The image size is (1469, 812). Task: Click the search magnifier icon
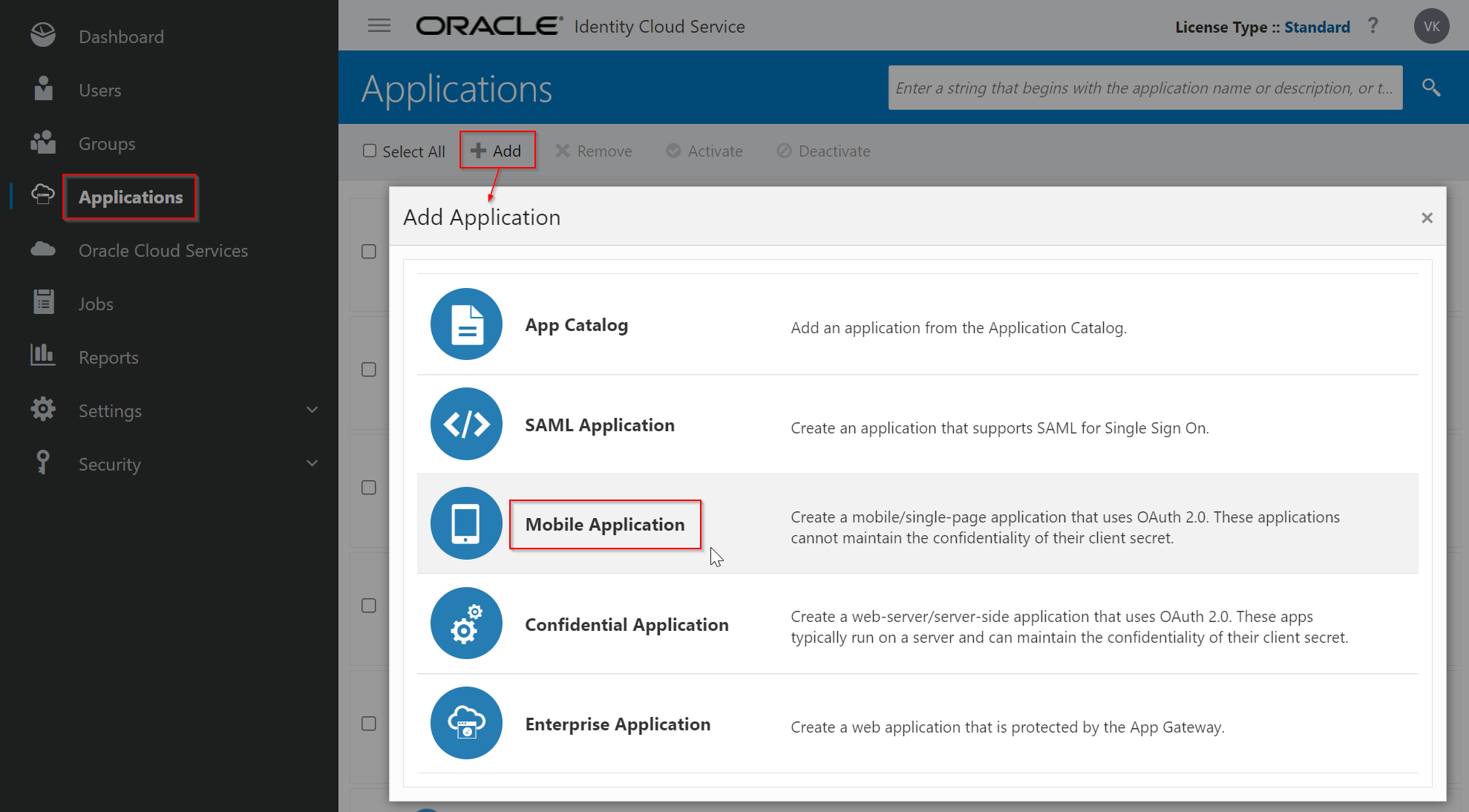point(1431,88)
